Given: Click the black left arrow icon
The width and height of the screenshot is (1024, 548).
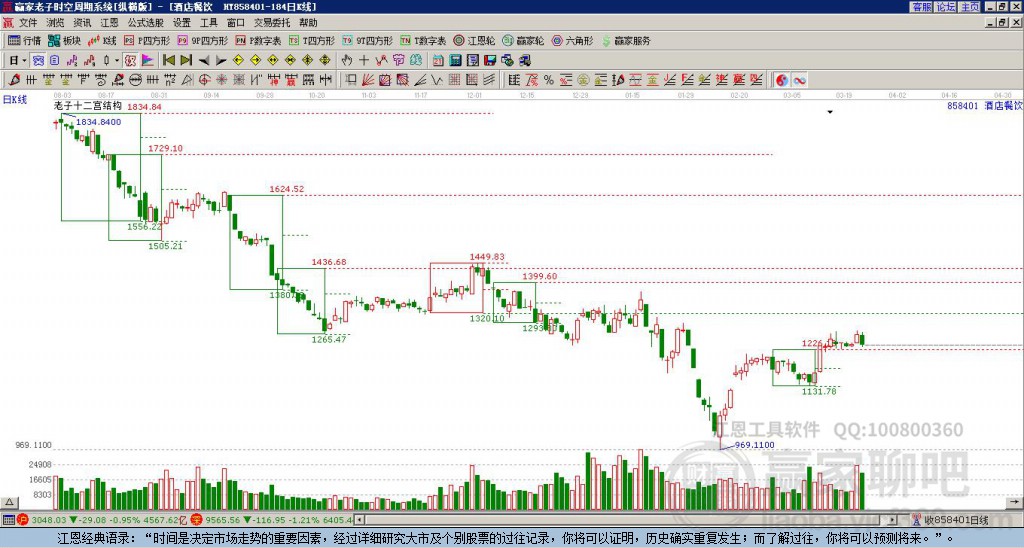Looking at the screenshot, I should click(204, 61).
